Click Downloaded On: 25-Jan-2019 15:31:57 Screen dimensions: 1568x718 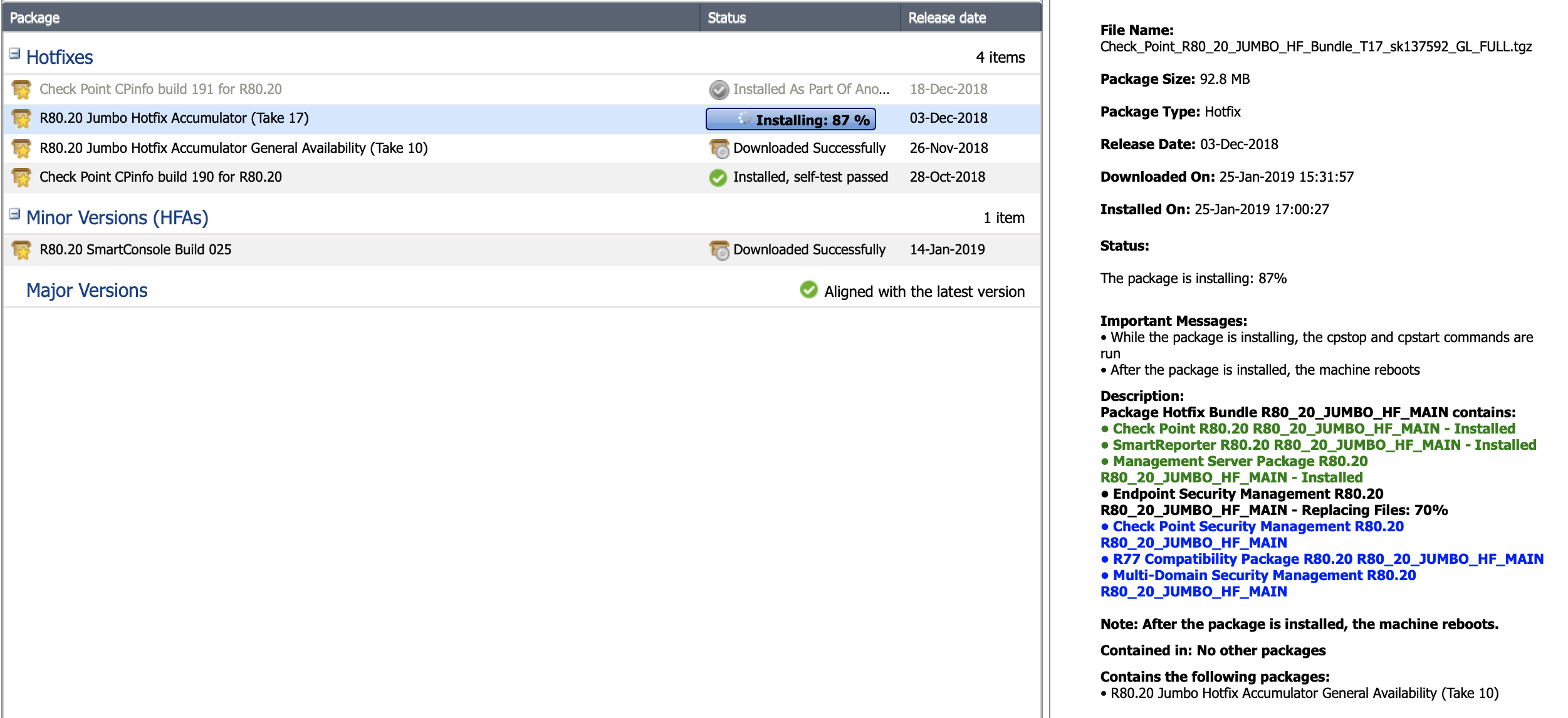click(1227, 177)
